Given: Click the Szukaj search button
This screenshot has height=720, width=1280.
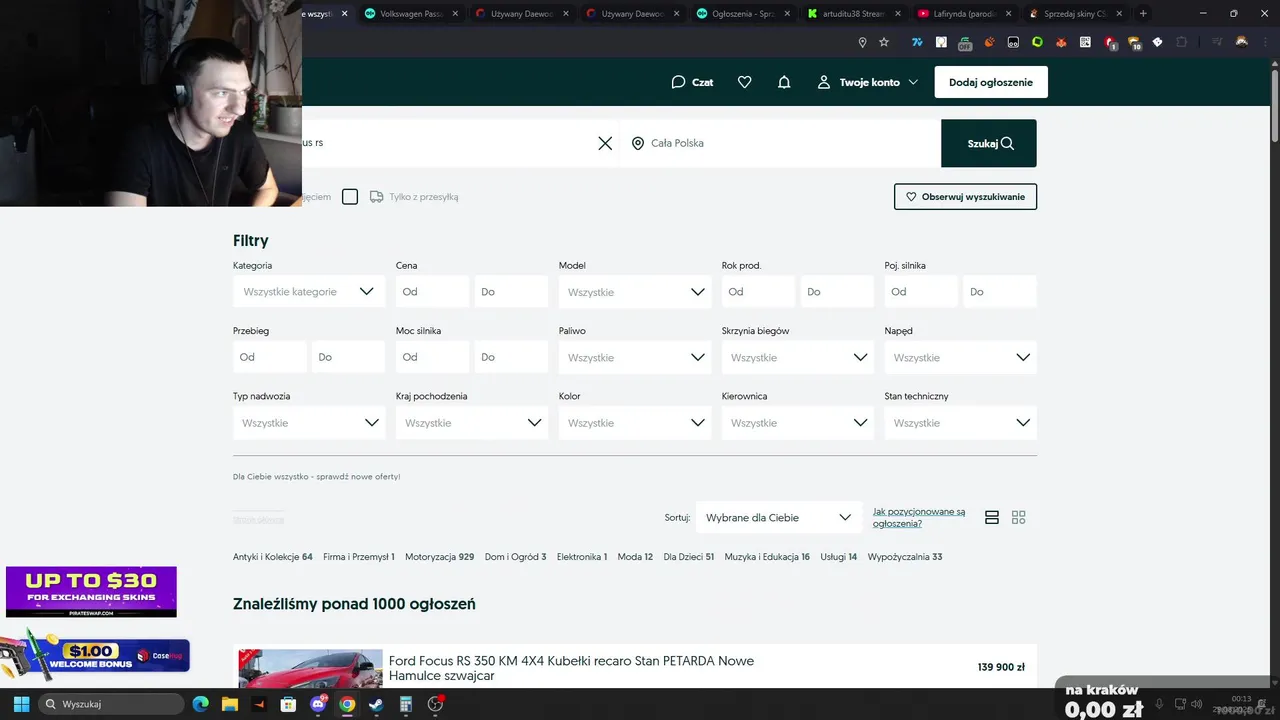Looking at the screenshot, I should pos(989,143).
